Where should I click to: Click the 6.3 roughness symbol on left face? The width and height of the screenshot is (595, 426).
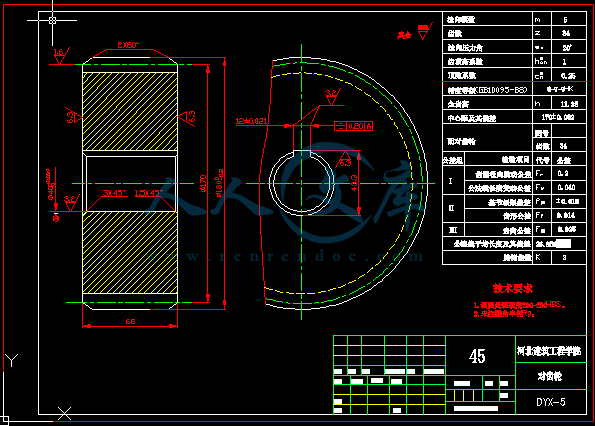(73, 115)
